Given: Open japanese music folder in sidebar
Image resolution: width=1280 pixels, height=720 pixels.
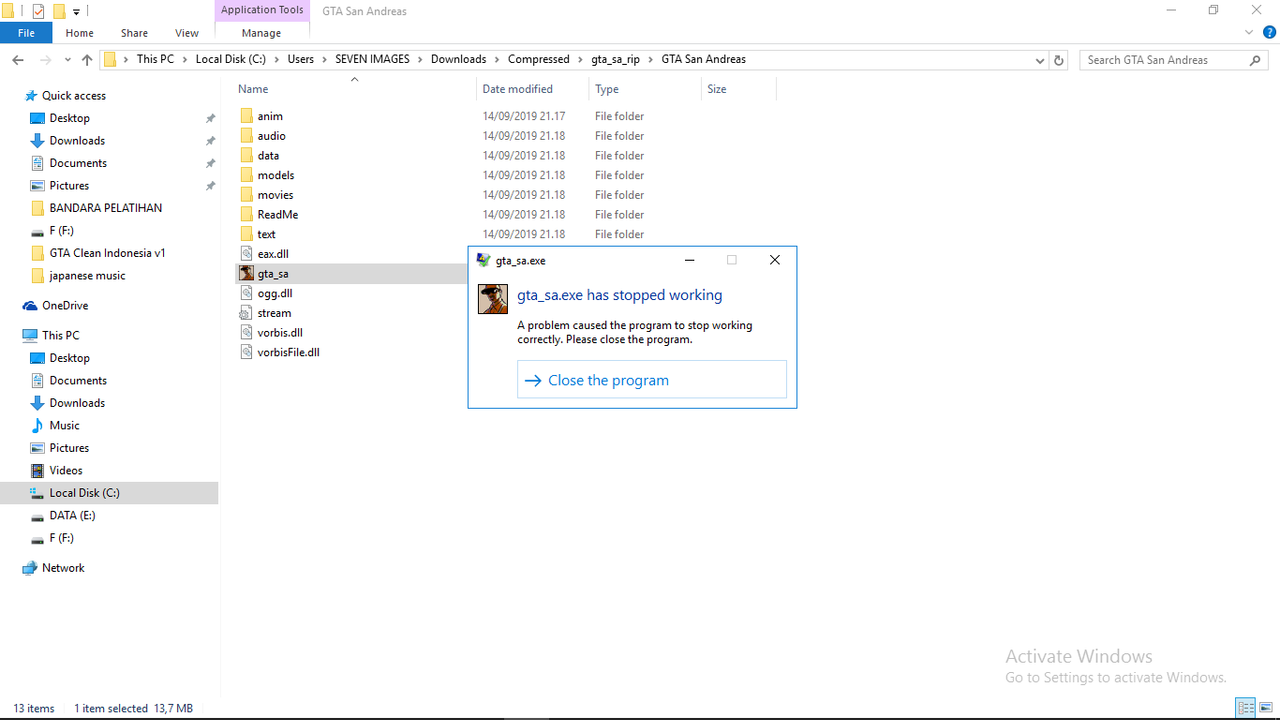Looking at the screenshot, I should (87, 276).
